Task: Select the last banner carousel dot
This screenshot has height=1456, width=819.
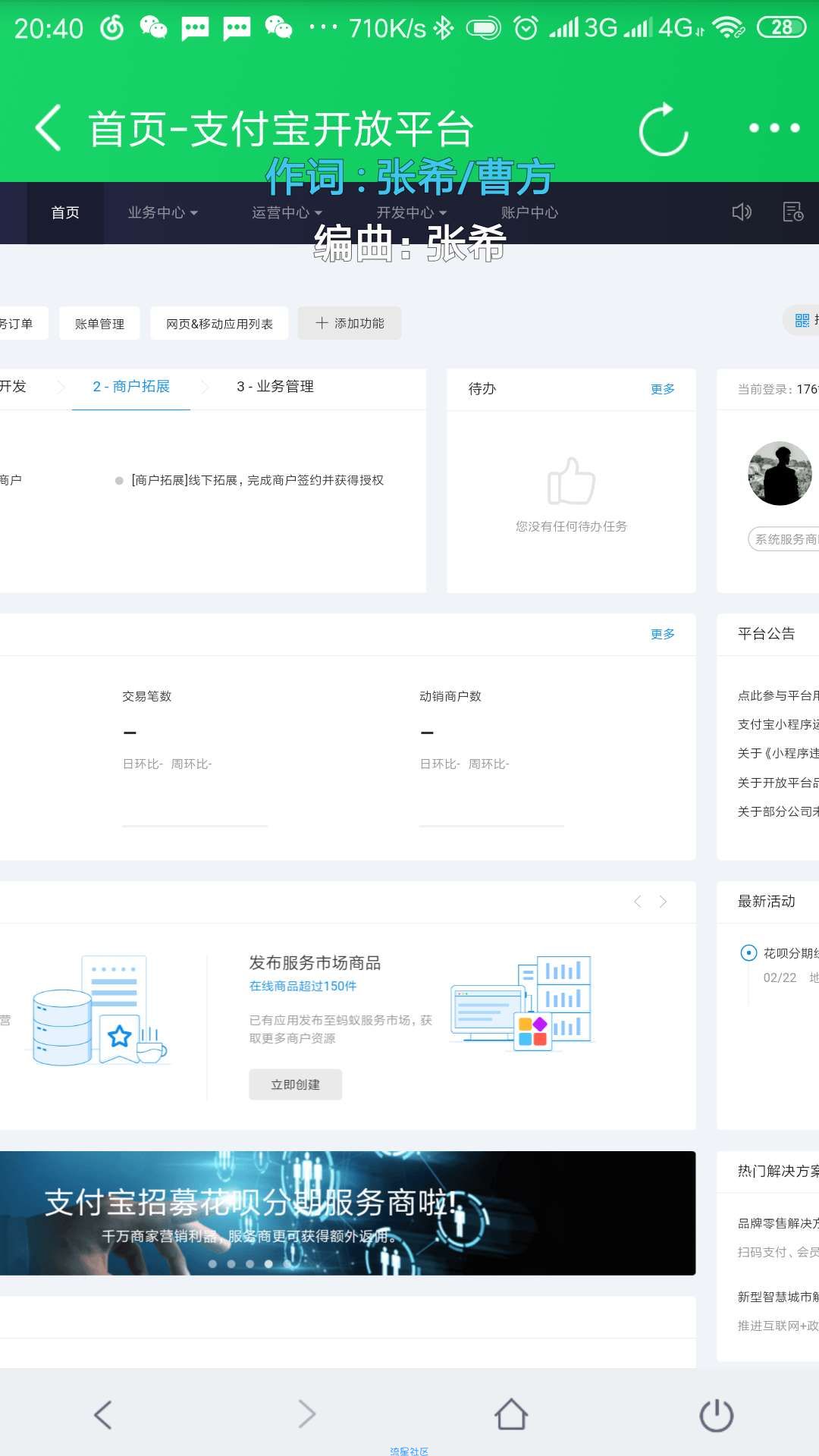Action: [x=287, y=1263]
